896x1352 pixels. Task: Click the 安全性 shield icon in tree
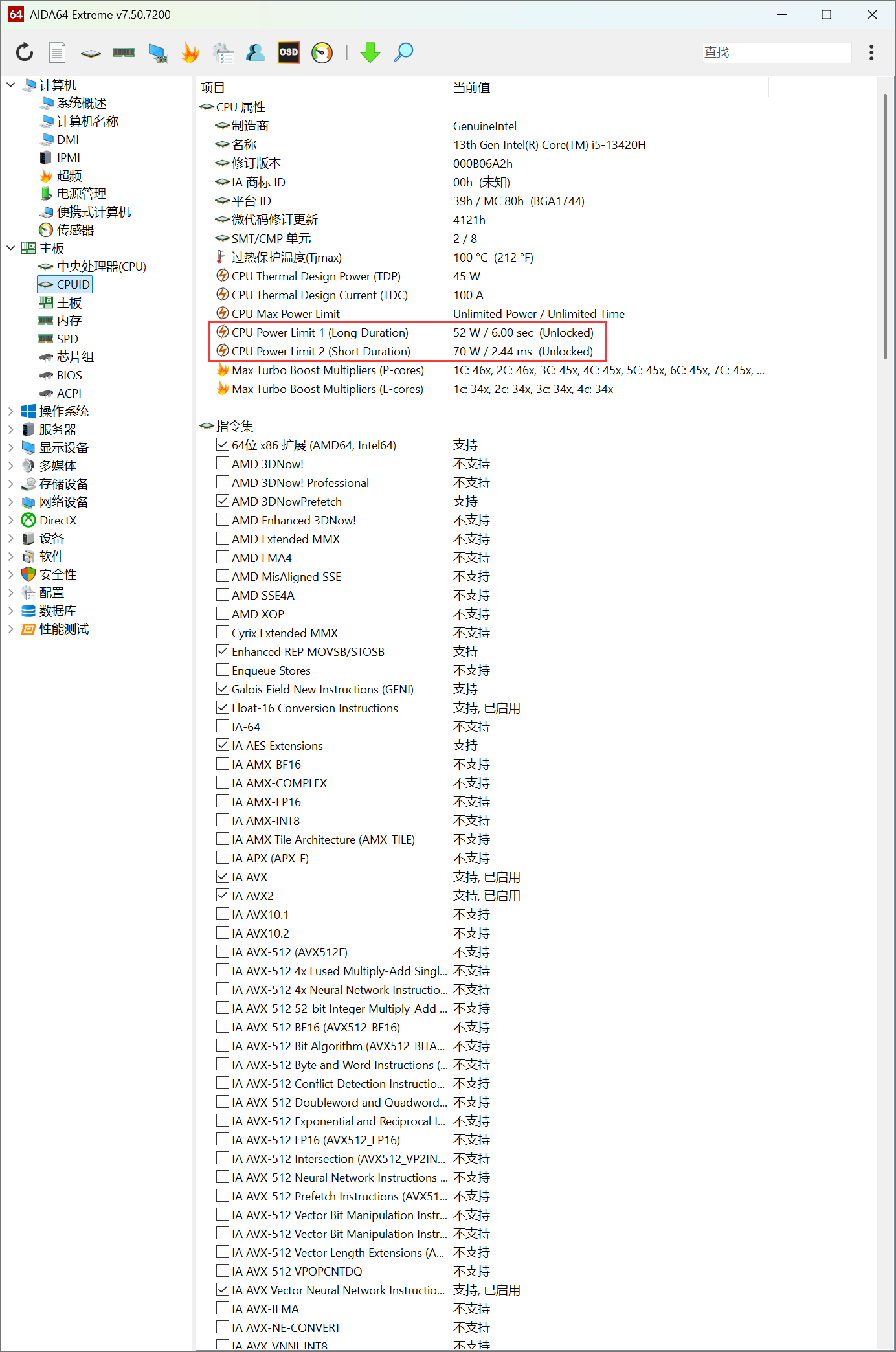28,574
